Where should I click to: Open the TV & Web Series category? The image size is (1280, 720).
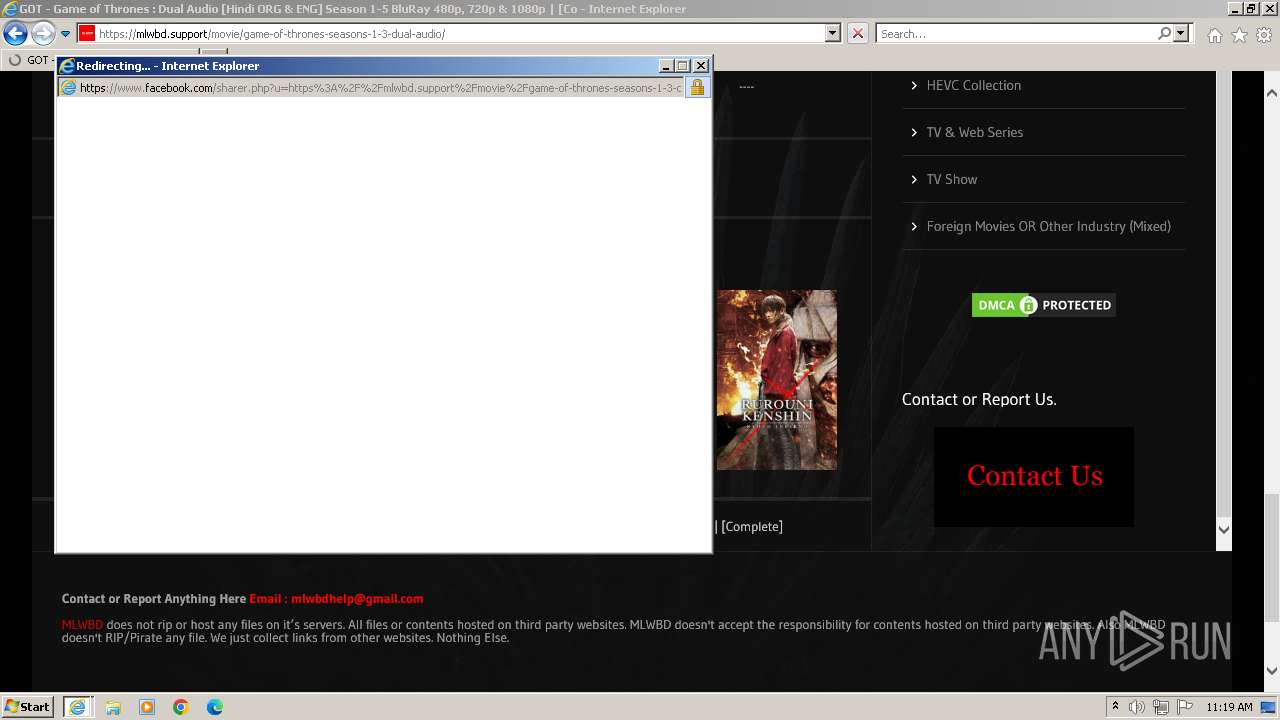[x=974, y=132]
